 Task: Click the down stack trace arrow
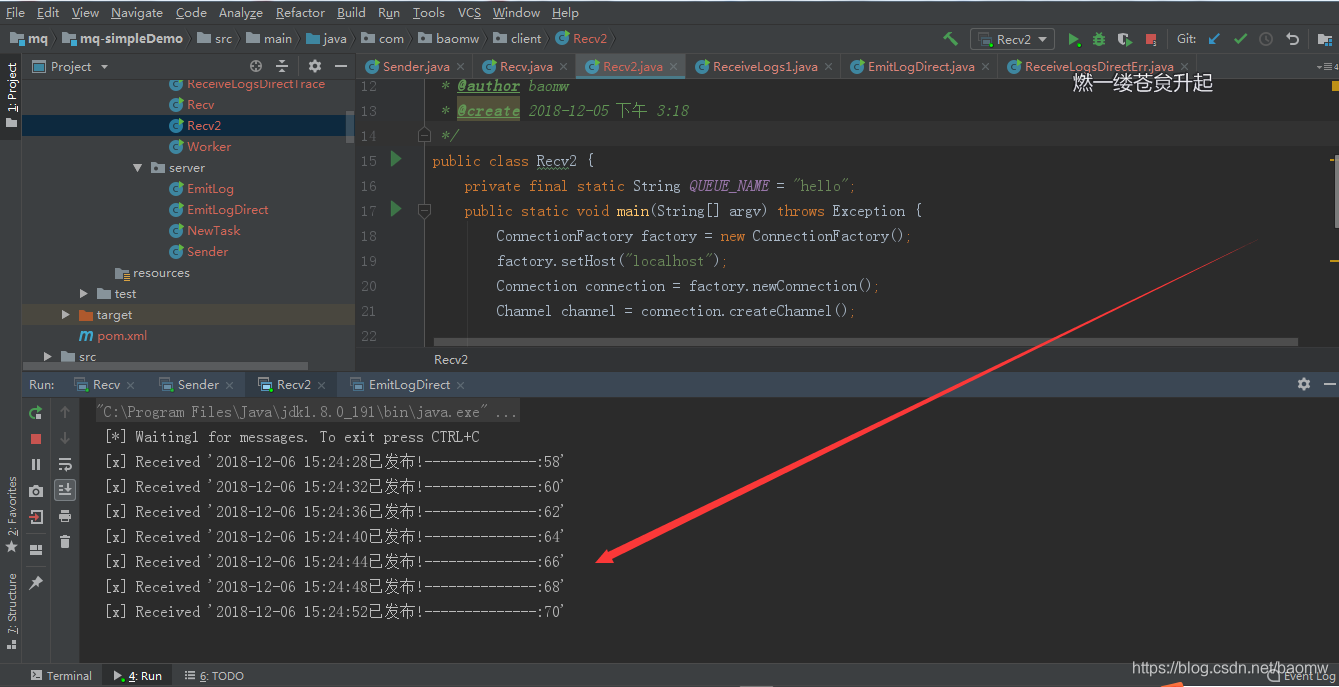point(65,438)
